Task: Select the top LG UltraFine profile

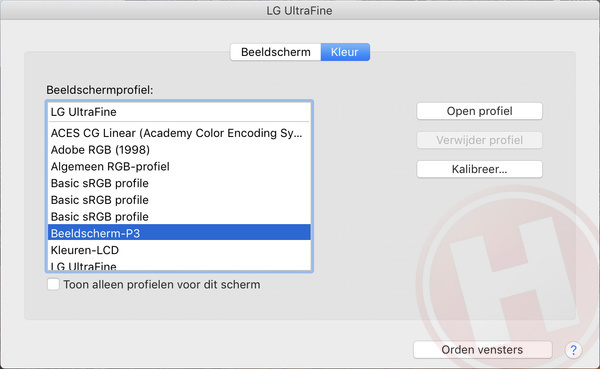Action: [179, 112]
